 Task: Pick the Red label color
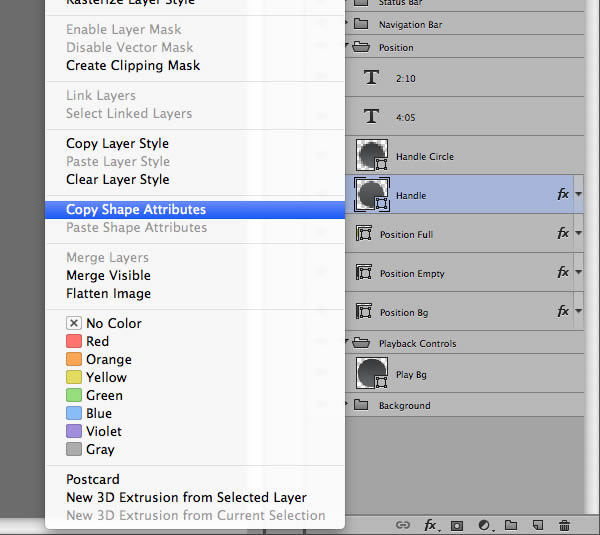pos(97,341)
